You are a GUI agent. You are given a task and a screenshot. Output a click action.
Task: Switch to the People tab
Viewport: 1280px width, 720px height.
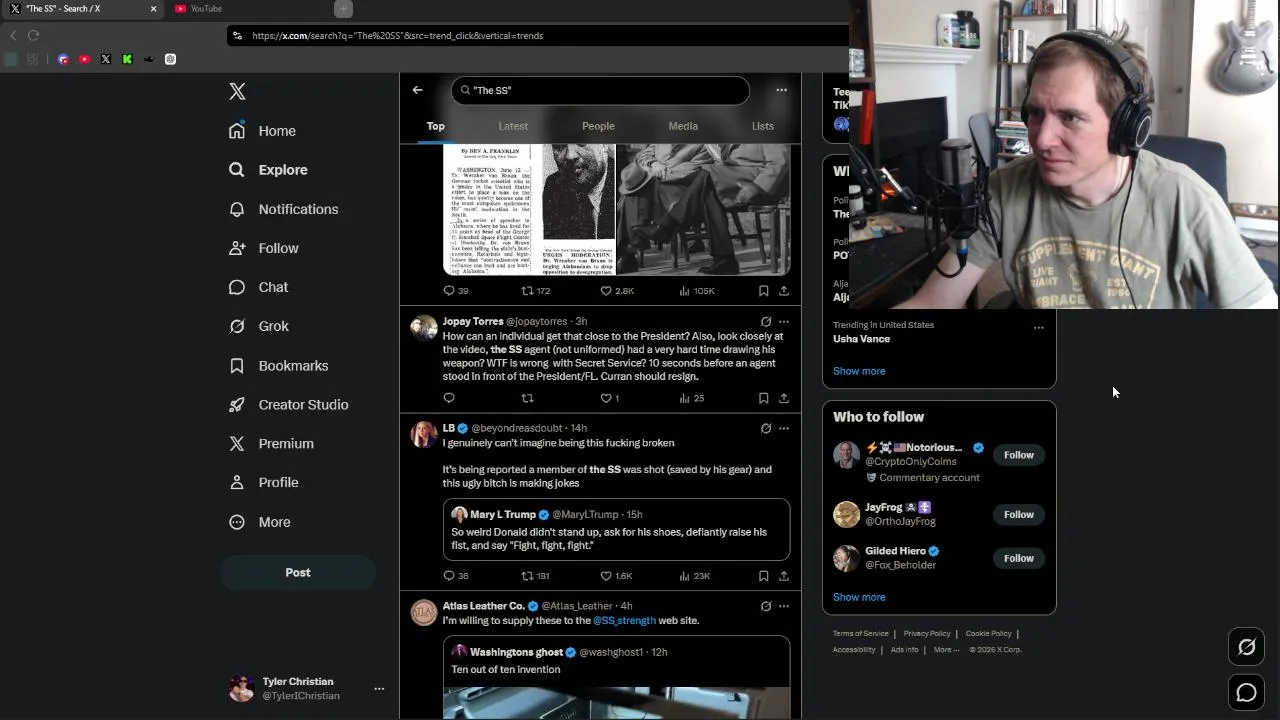coord(598,126)
